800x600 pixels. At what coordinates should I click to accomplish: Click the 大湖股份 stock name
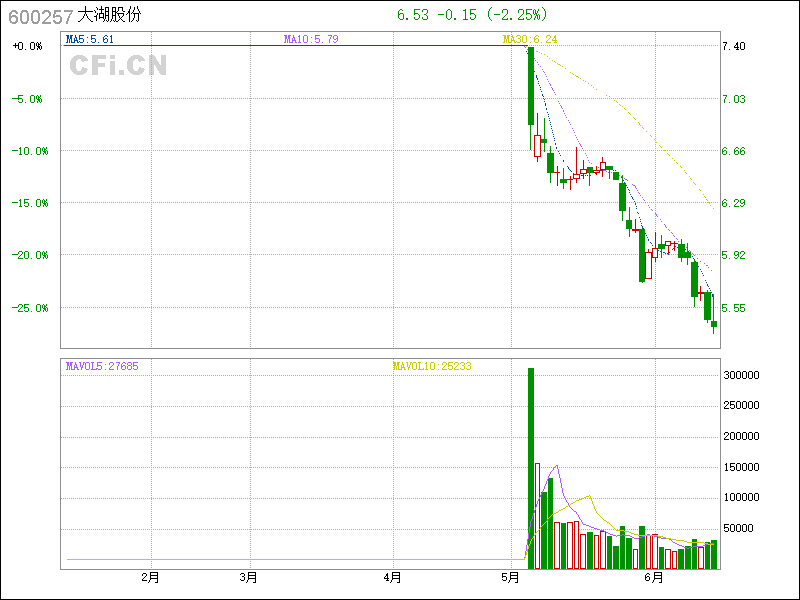pos(109,16)
